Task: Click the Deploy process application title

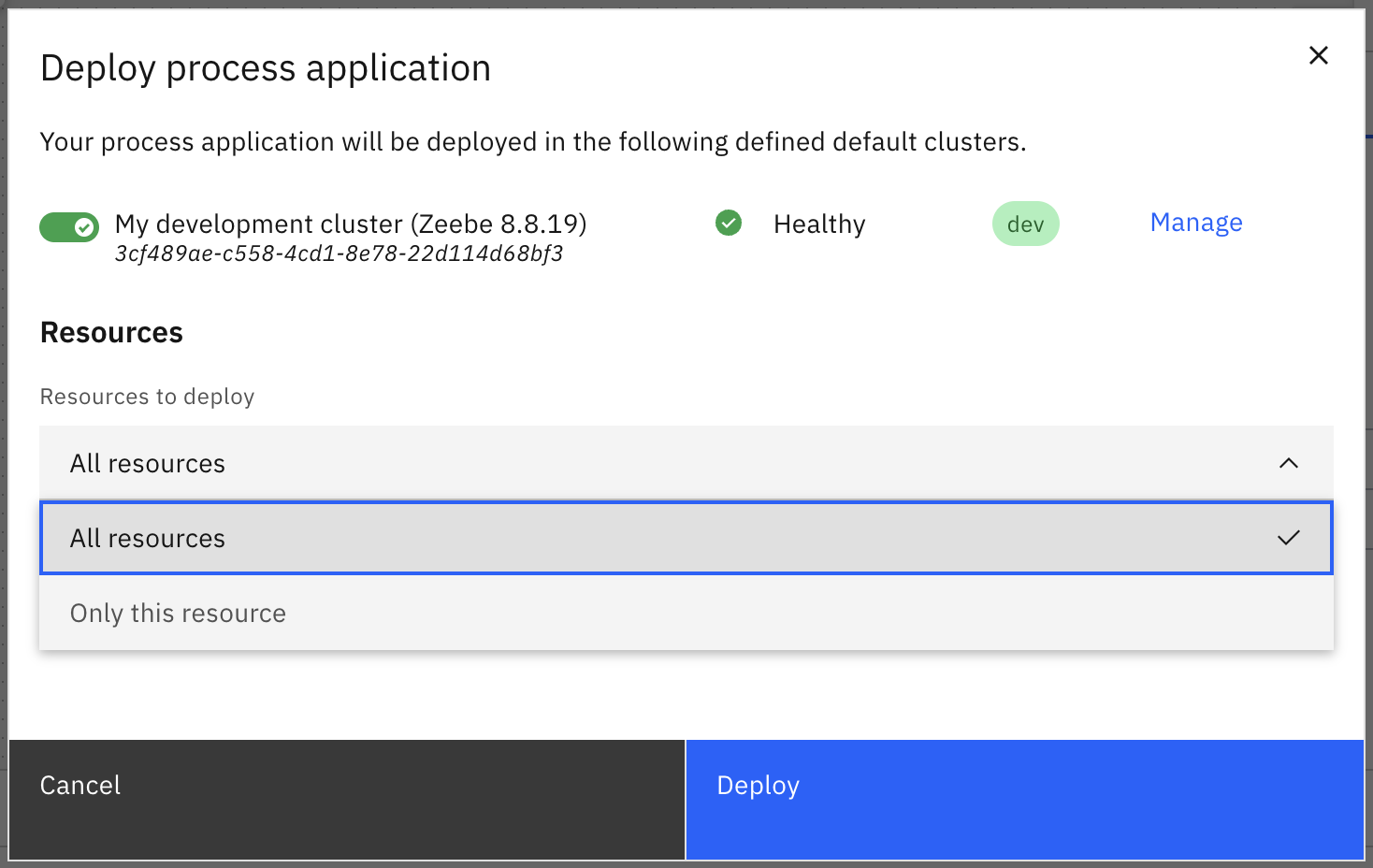Action: [266, 68]
